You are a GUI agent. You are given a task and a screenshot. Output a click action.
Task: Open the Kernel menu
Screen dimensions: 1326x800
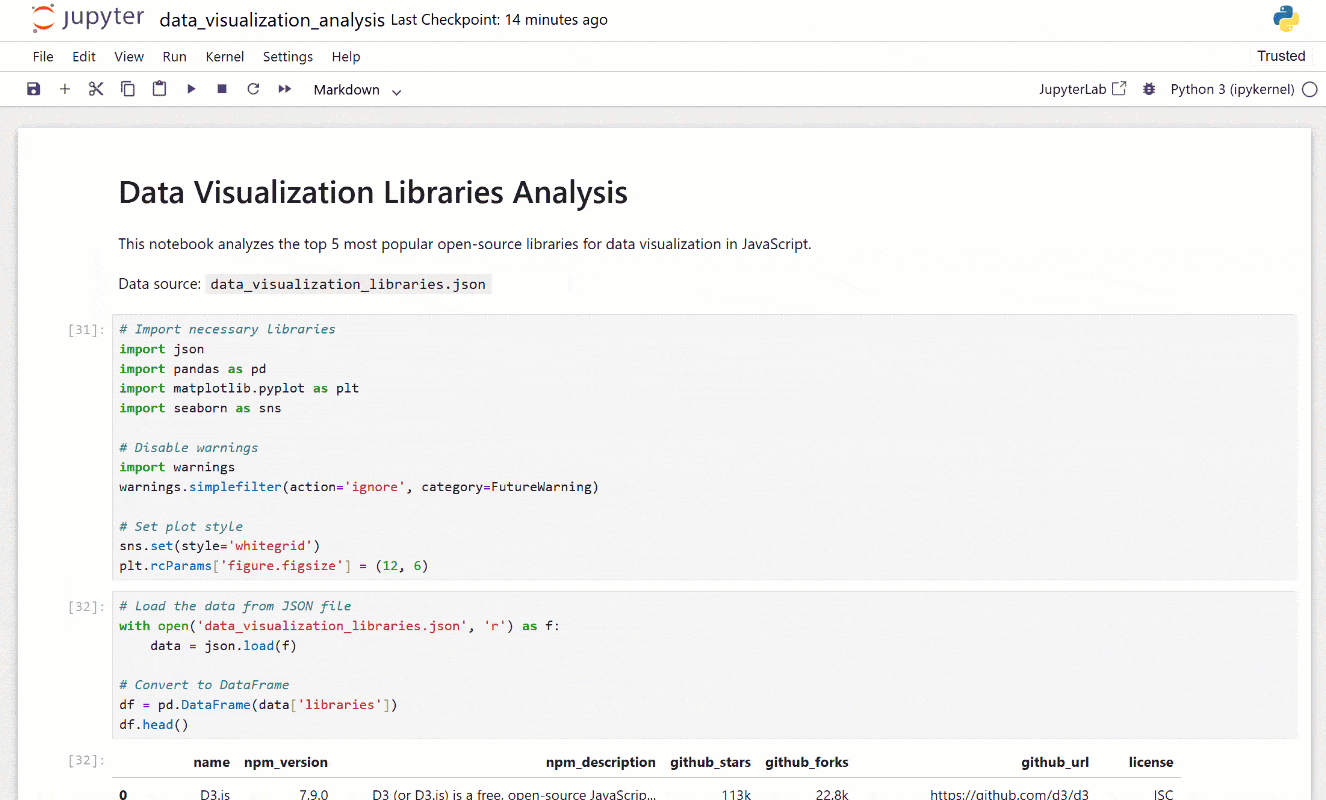[x=225, y=57]
